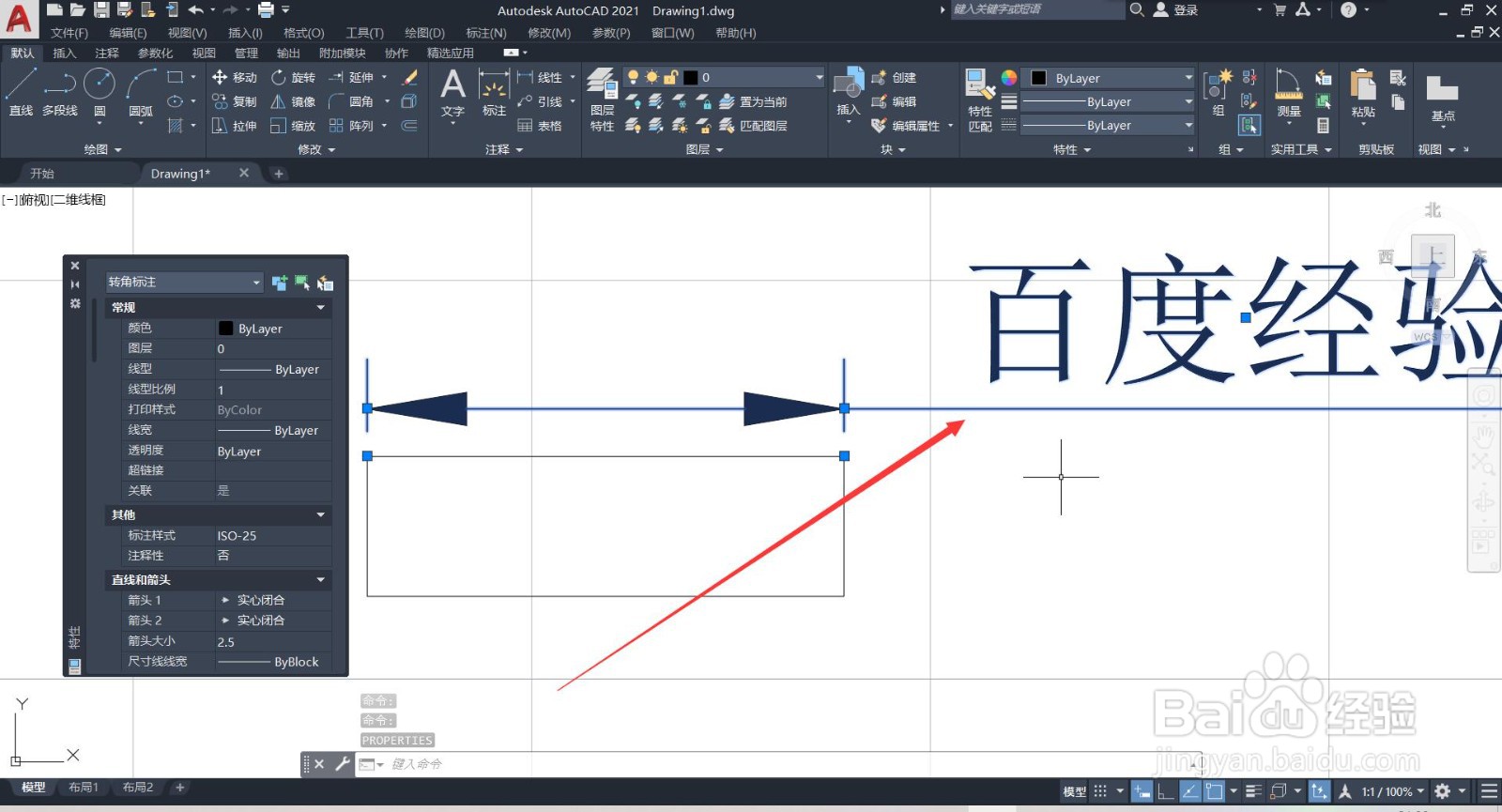Click 登录 sign-in button
Viewport: 1502px width, 812px height.
(1175, 10)
